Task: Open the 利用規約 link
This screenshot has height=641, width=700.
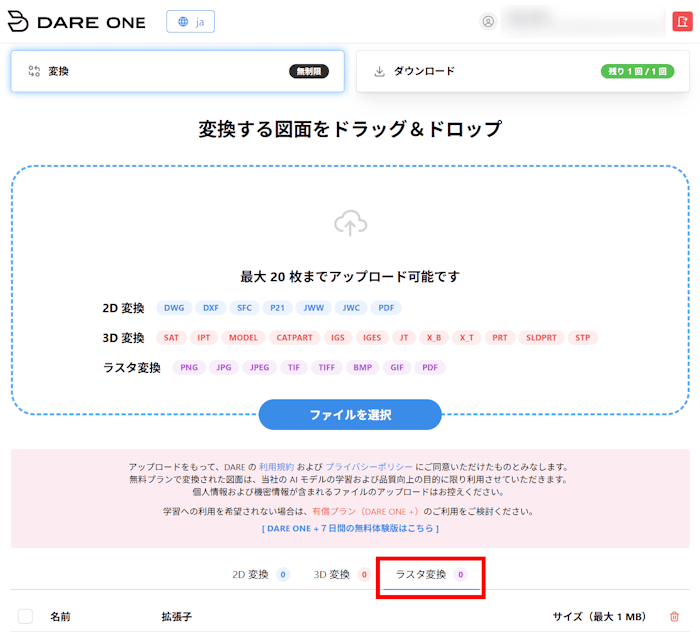Action: (x=276, y=467)
